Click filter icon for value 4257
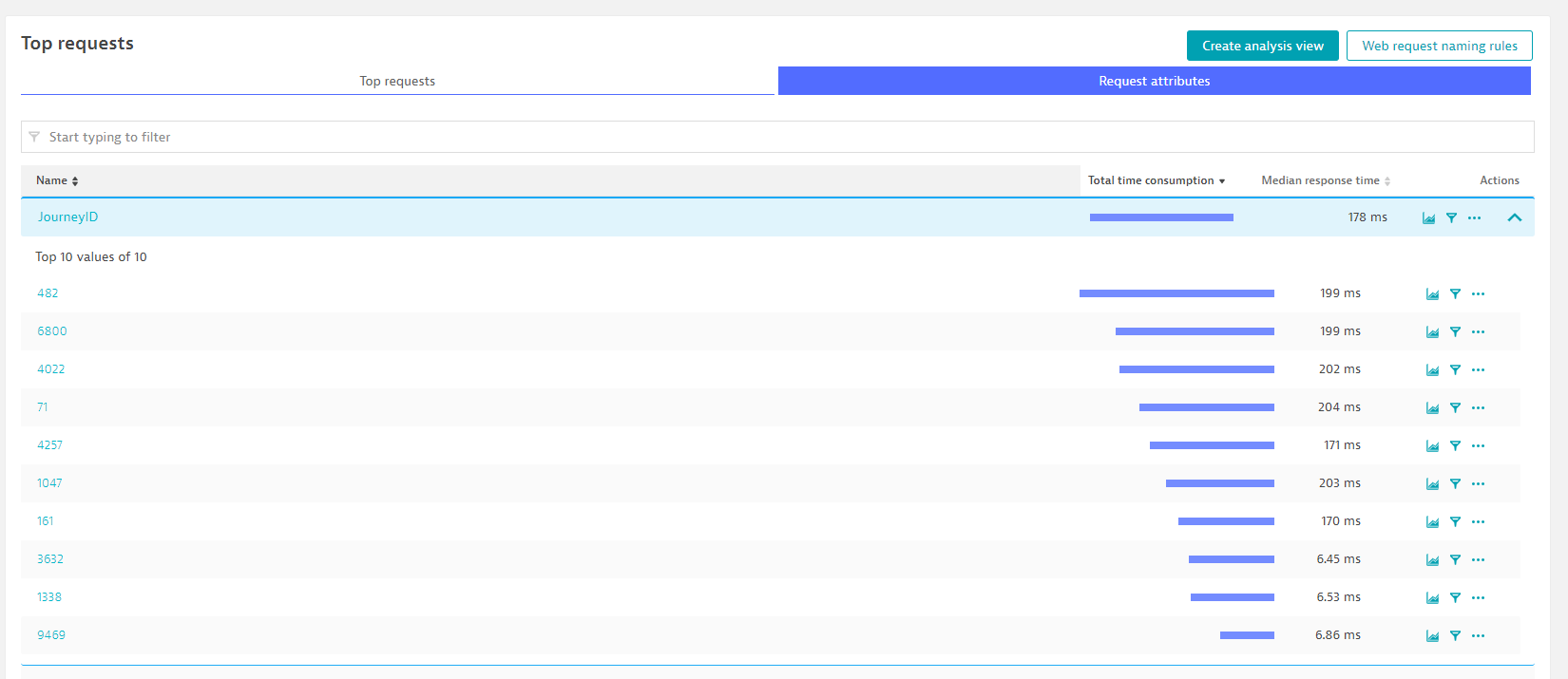1568x679 pixels. [x=1455, y=446]
